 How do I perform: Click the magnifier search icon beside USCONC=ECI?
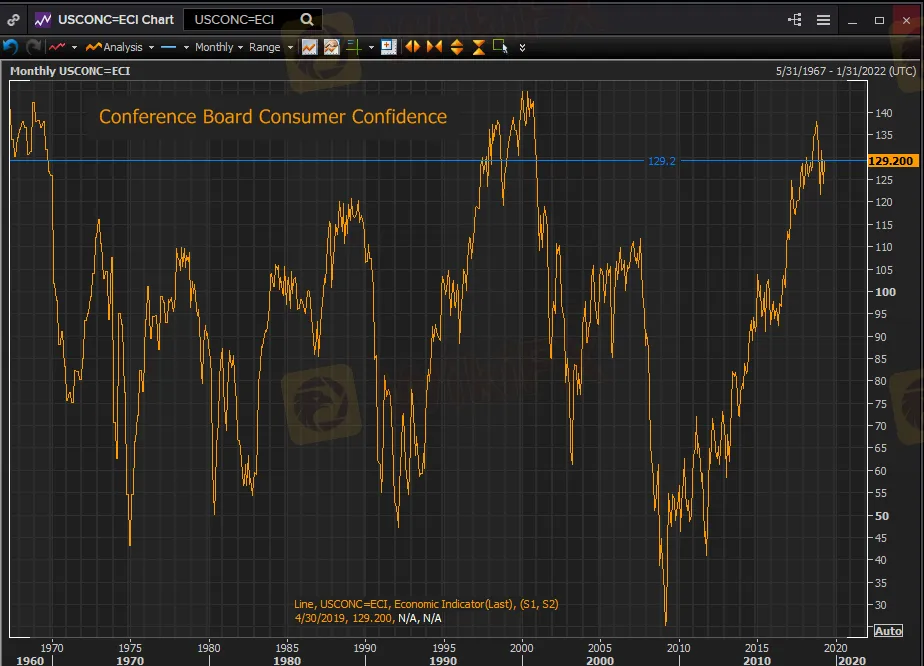[307, 19]
